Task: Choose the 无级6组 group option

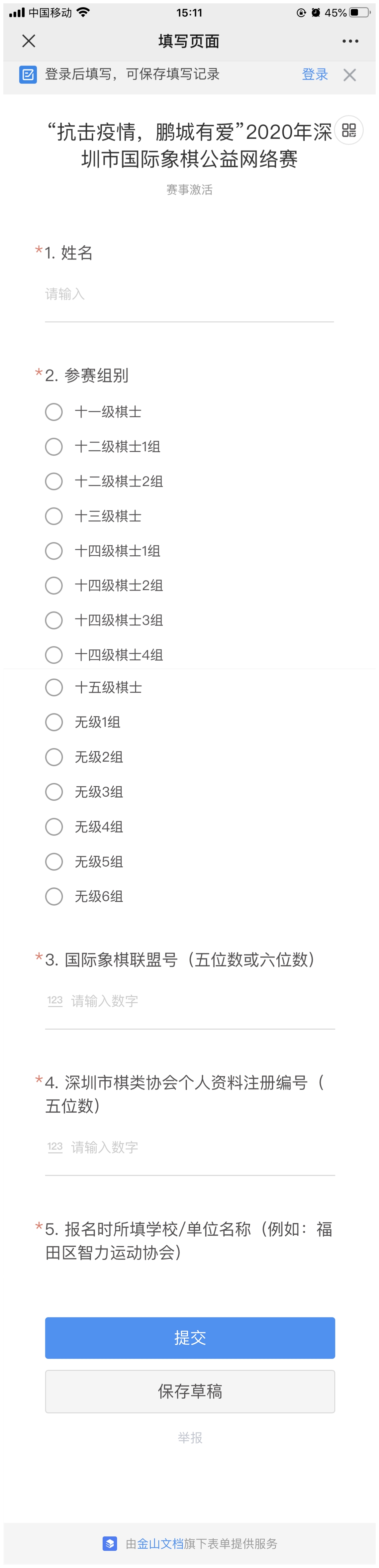Action: 53,896
